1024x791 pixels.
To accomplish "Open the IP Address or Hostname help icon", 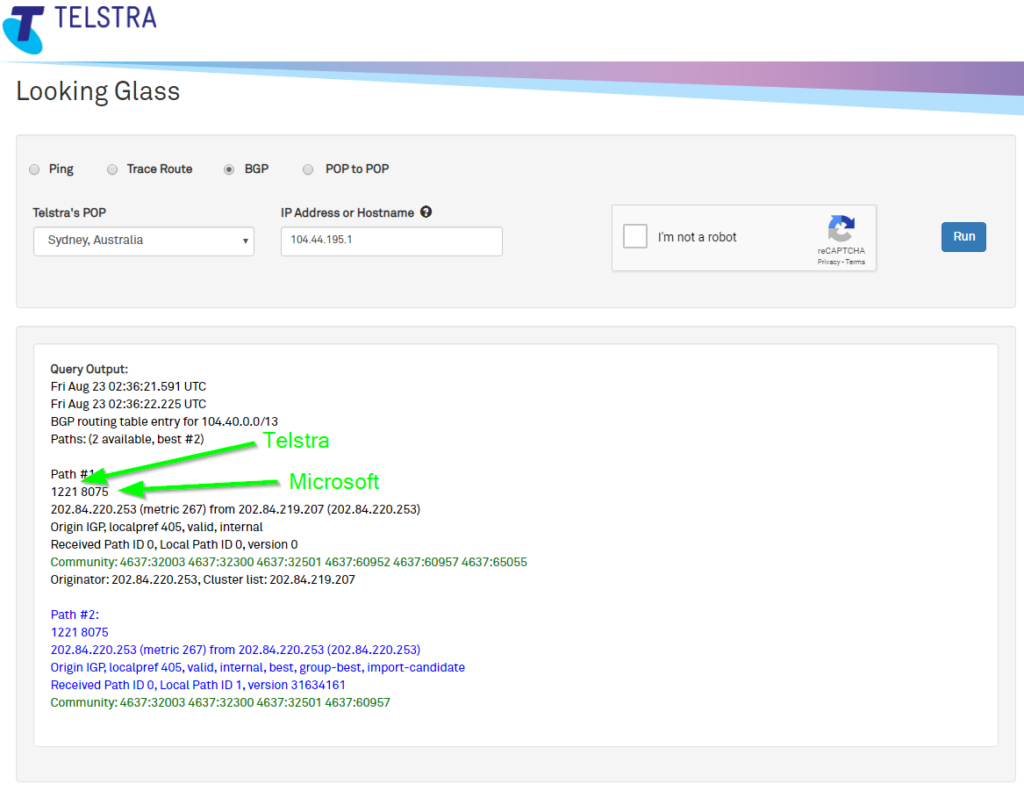I will [426, 212].
